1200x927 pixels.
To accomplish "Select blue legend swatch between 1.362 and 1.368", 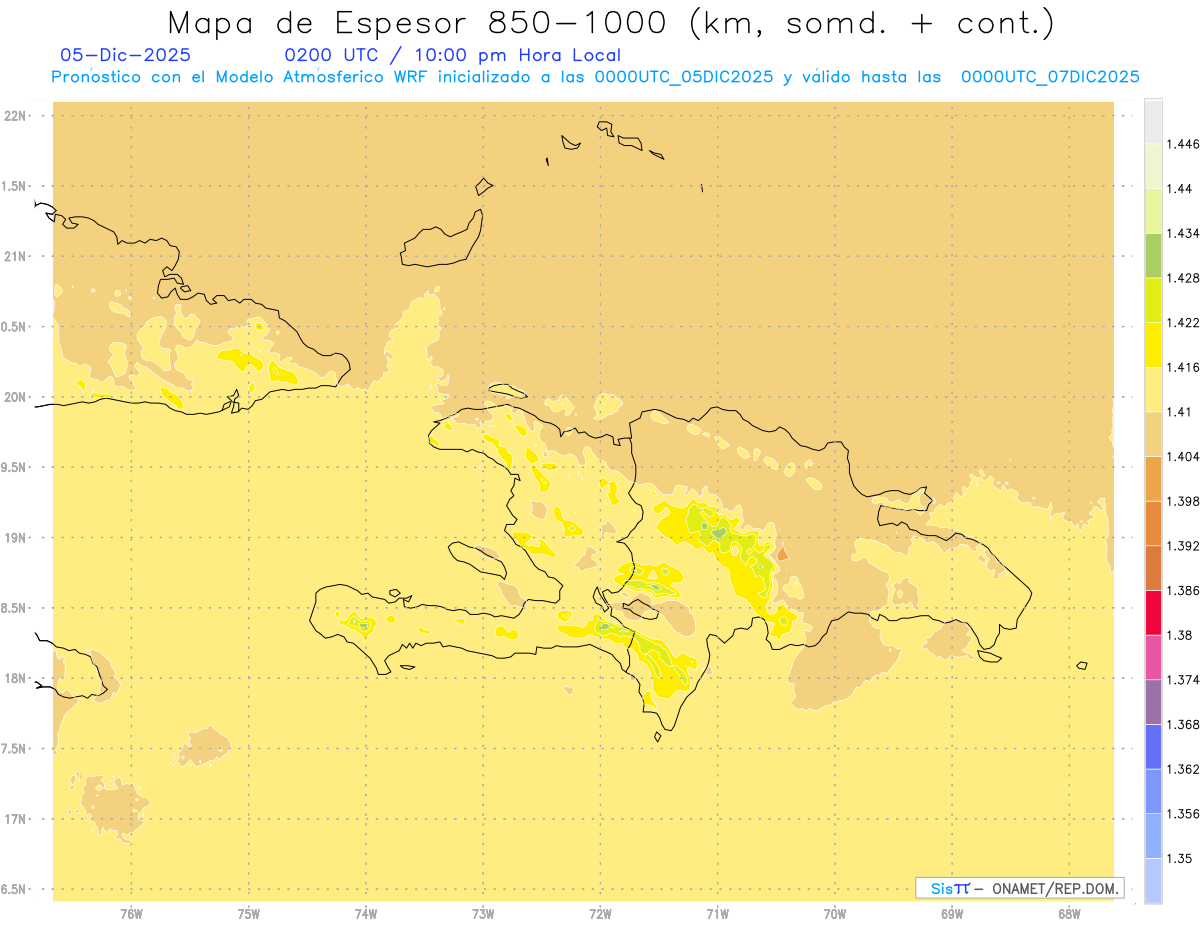I will (1153, 746).
